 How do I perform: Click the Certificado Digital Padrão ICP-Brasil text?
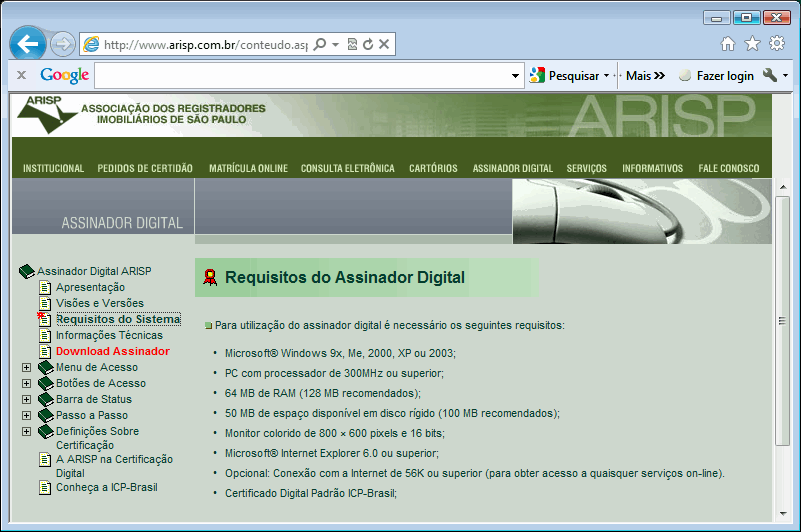pos(311,494)
